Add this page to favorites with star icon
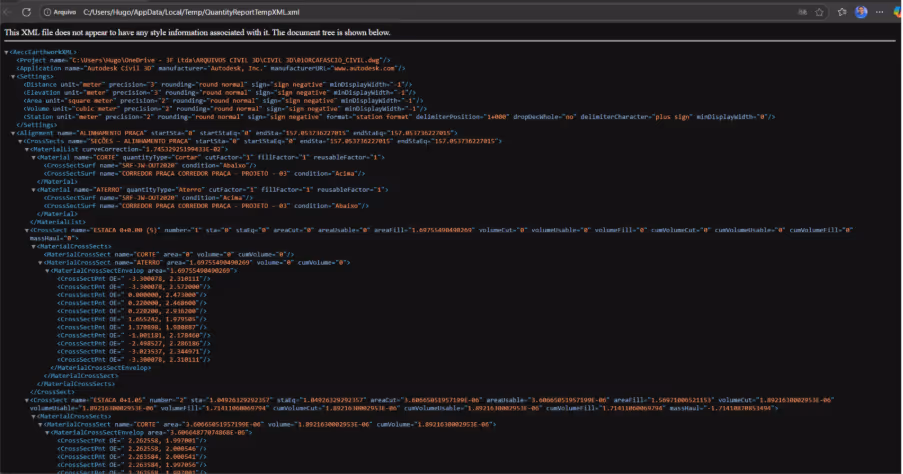 click(x=819, y=12)
